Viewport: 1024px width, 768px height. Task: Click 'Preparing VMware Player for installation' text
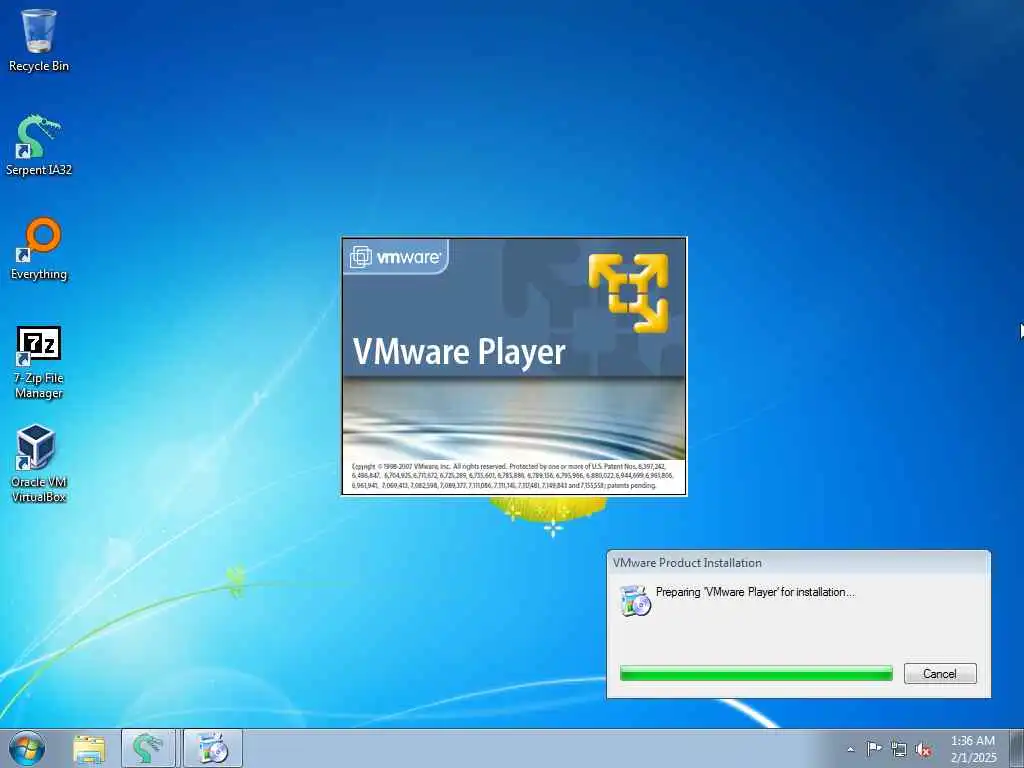pos(755,592)
